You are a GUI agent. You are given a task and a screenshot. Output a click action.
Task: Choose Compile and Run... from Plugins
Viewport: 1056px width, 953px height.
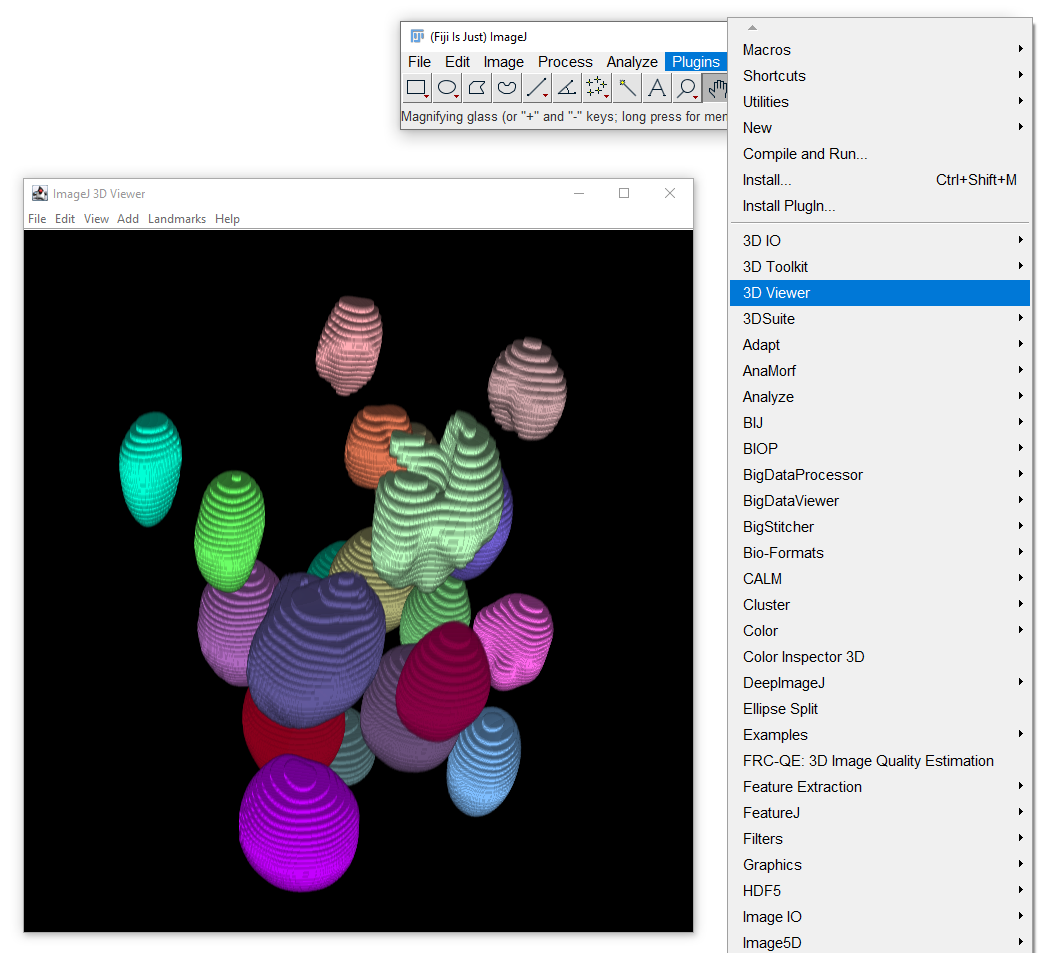[880, 154]
